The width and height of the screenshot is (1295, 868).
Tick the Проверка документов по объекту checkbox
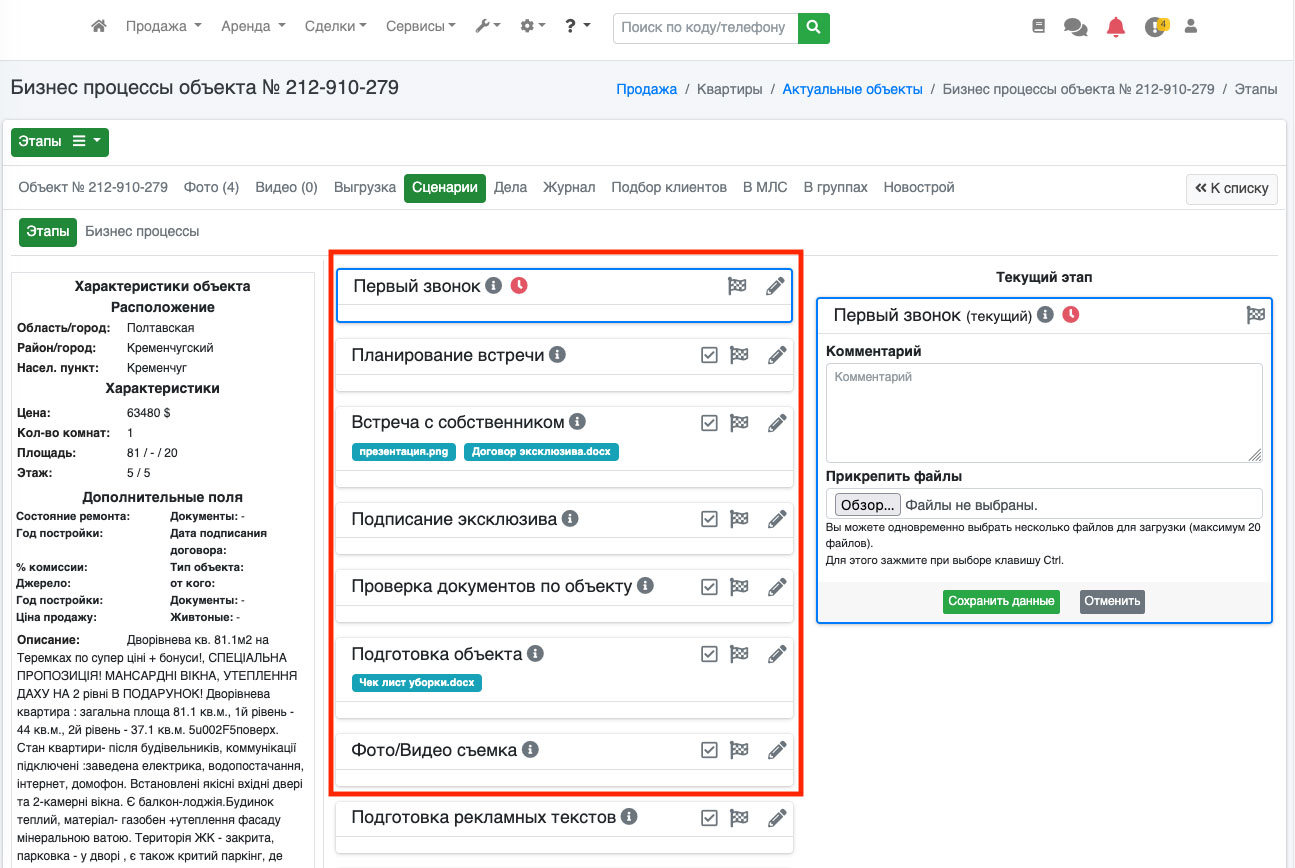pyautogui.click(x=709, y=587)
